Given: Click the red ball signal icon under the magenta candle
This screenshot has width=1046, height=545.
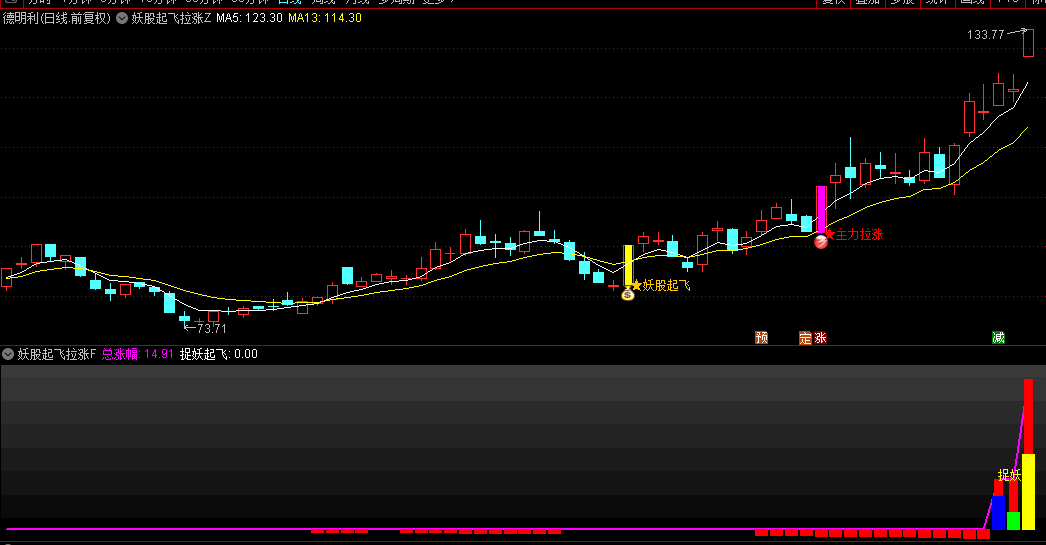Looking at the screenshot, I should (x=821, y=241).
